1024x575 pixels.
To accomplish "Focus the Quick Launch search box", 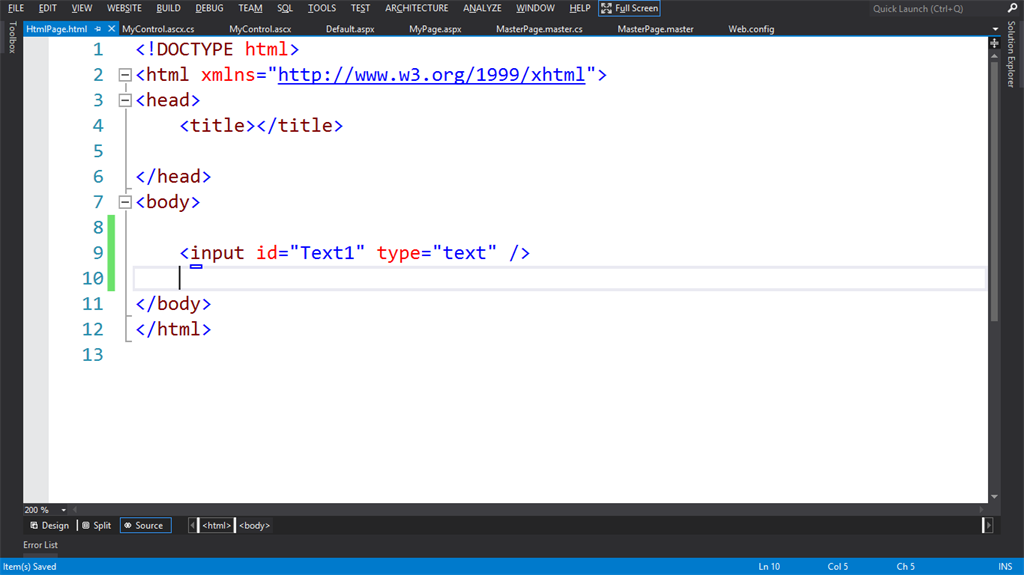I will click(934, 8).
